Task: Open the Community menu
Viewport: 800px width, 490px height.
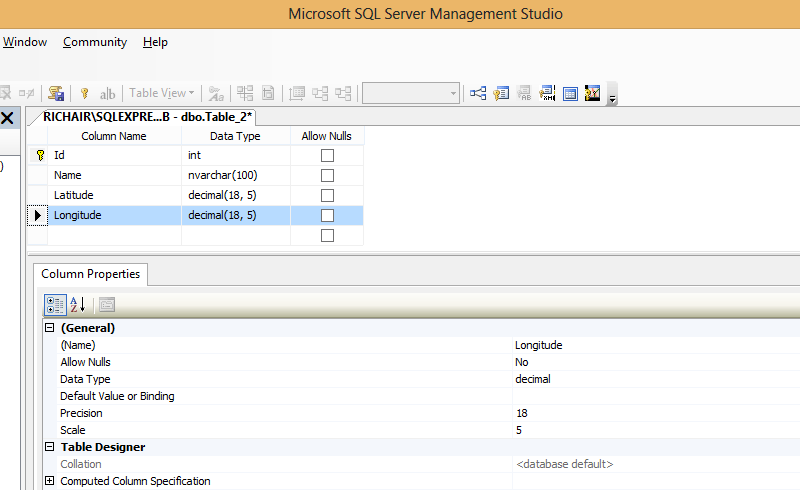Action: click(95, 42)
